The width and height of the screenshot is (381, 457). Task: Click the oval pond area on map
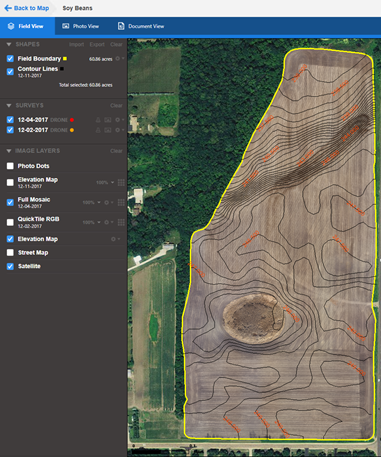[x=253, y=317]
